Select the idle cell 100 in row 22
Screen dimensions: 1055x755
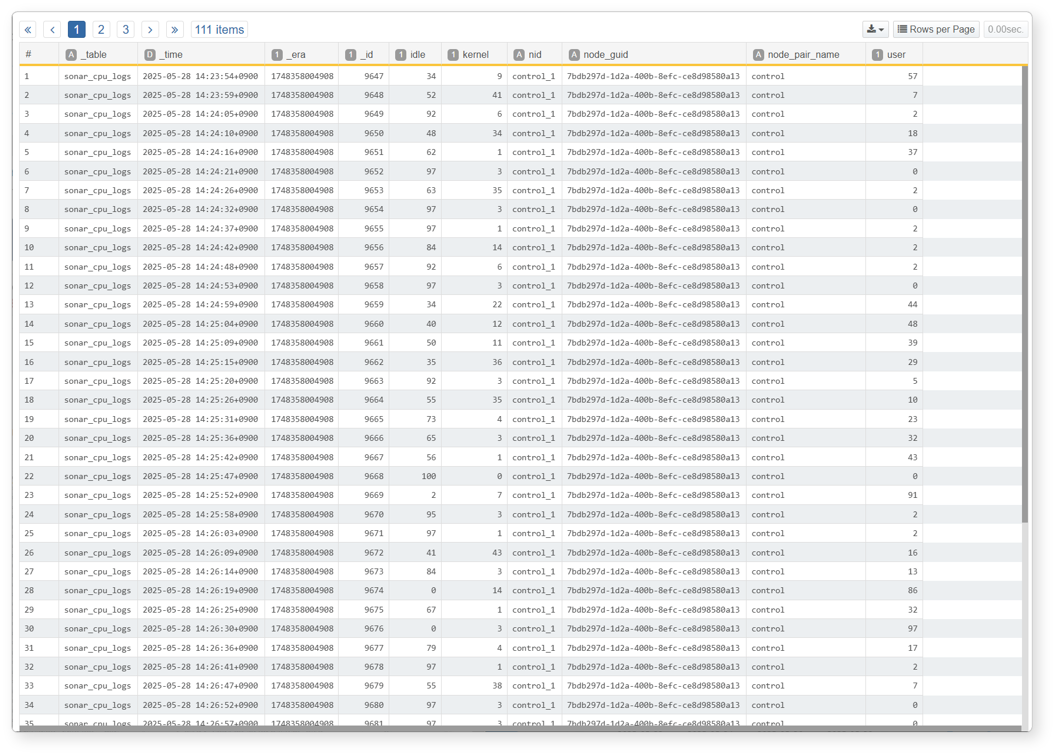[415, 476]
